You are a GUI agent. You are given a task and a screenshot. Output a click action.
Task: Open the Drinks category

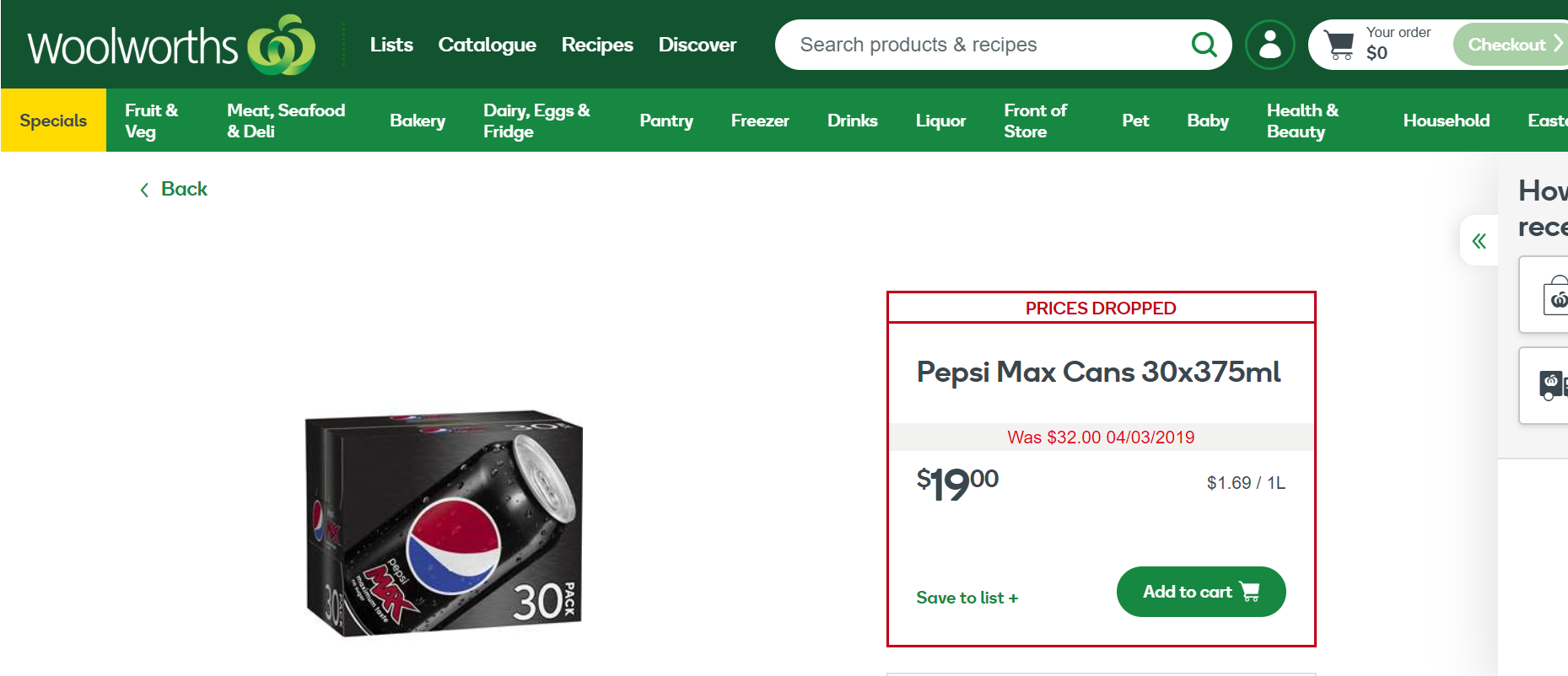(852, 121)
